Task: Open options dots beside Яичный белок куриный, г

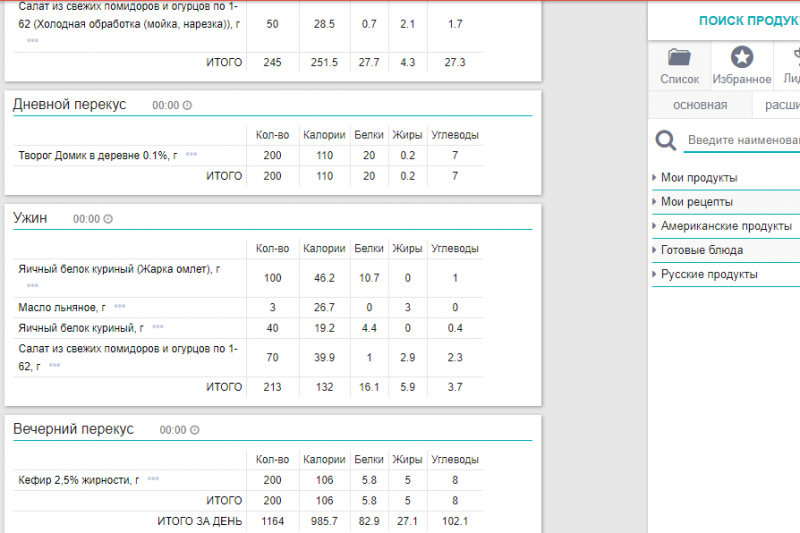Action: pos(158,327)
